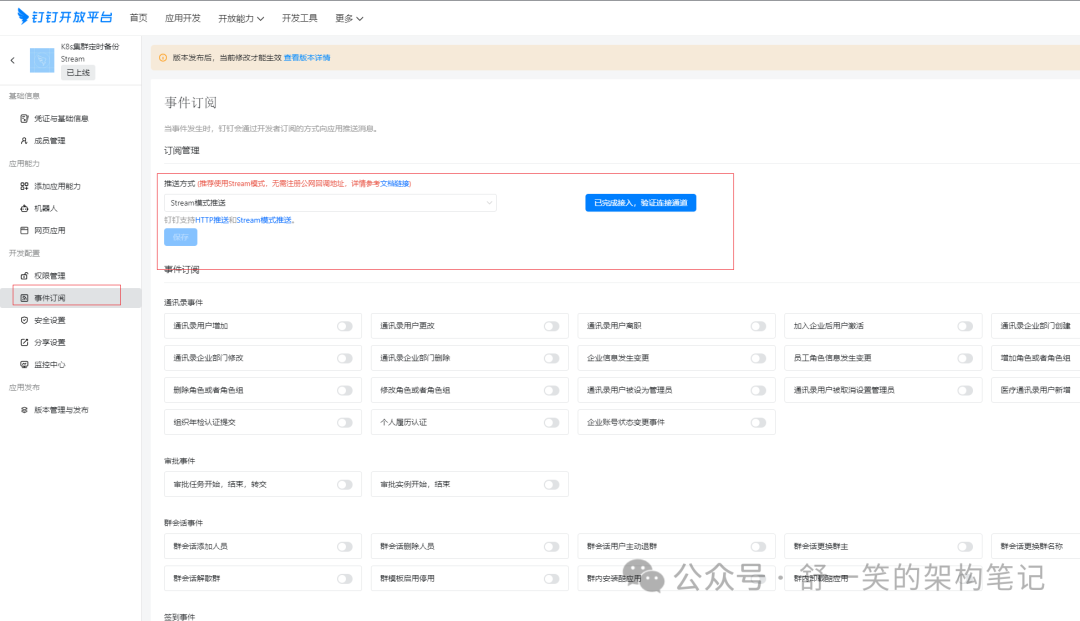The image size is (1080, 621).
Task: Click the K8s backup app thumbnail
Action: [x=42, y=60]
